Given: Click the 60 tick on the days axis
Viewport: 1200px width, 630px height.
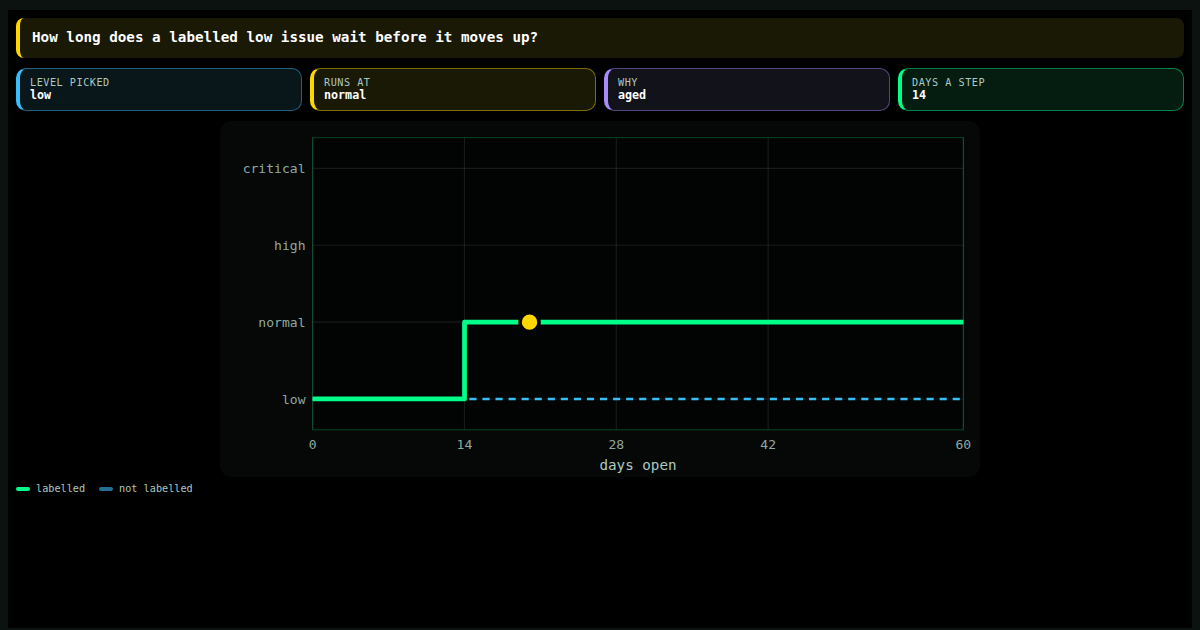Looking at the screenshot, I should (x=963, y=445).
